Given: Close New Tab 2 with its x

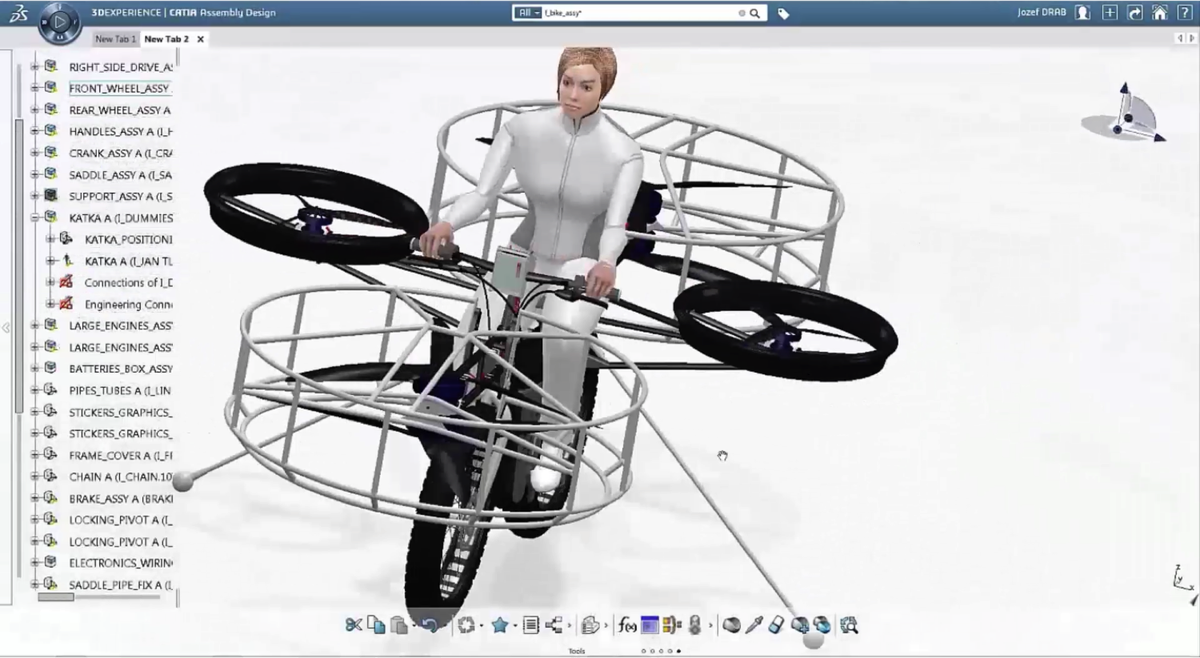Looking at the screenshot, I should point(200,39).
